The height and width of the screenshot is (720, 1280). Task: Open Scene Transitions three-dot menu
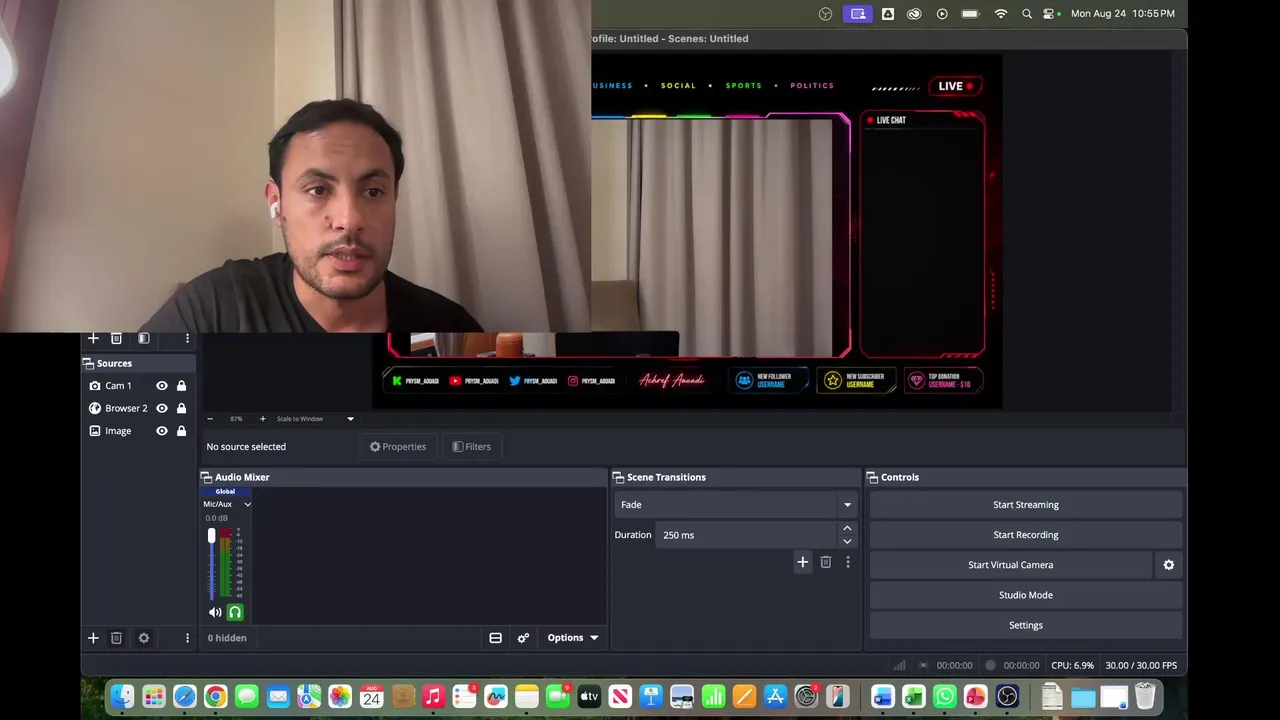click(848, 563)
